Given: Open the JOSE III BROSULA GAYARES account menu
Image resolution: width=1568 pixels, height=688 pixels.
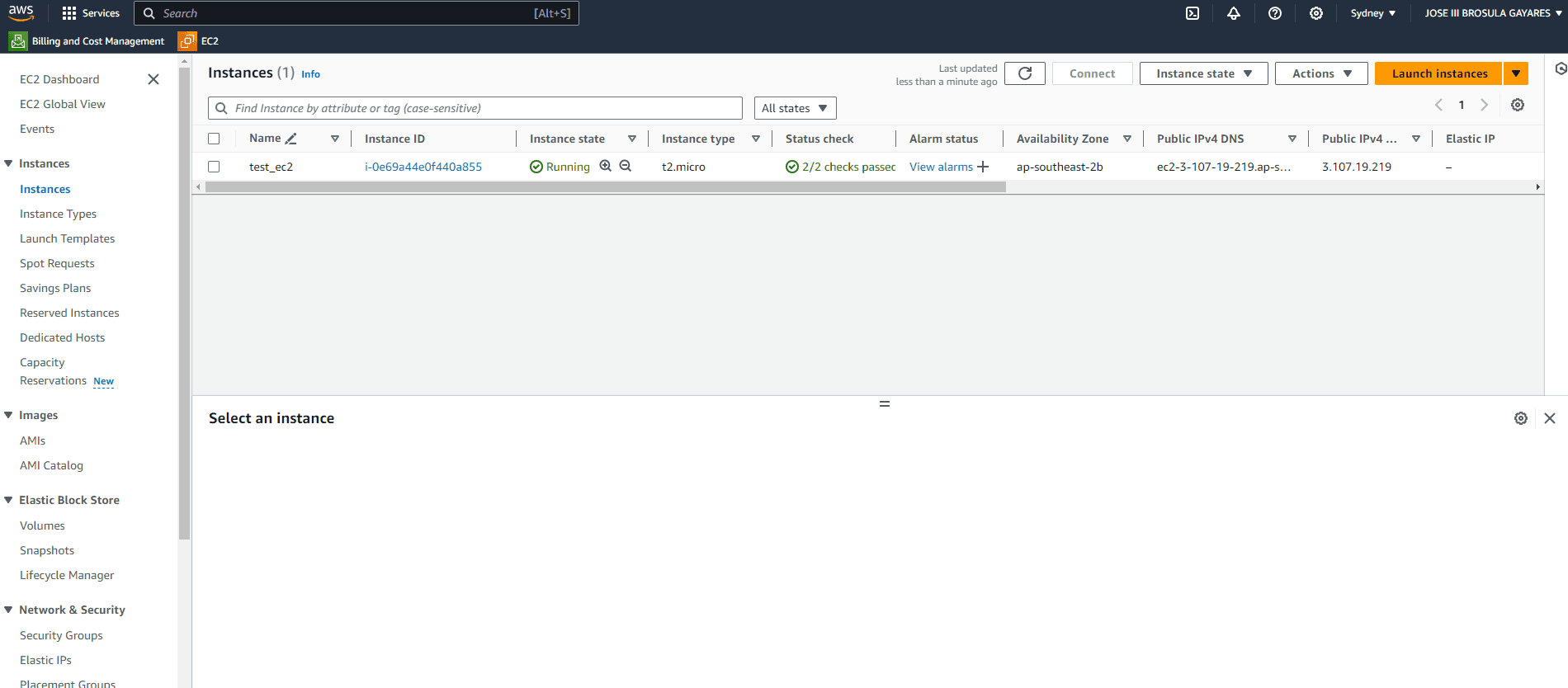Looking at the screenshot, I should point(1493,13).
